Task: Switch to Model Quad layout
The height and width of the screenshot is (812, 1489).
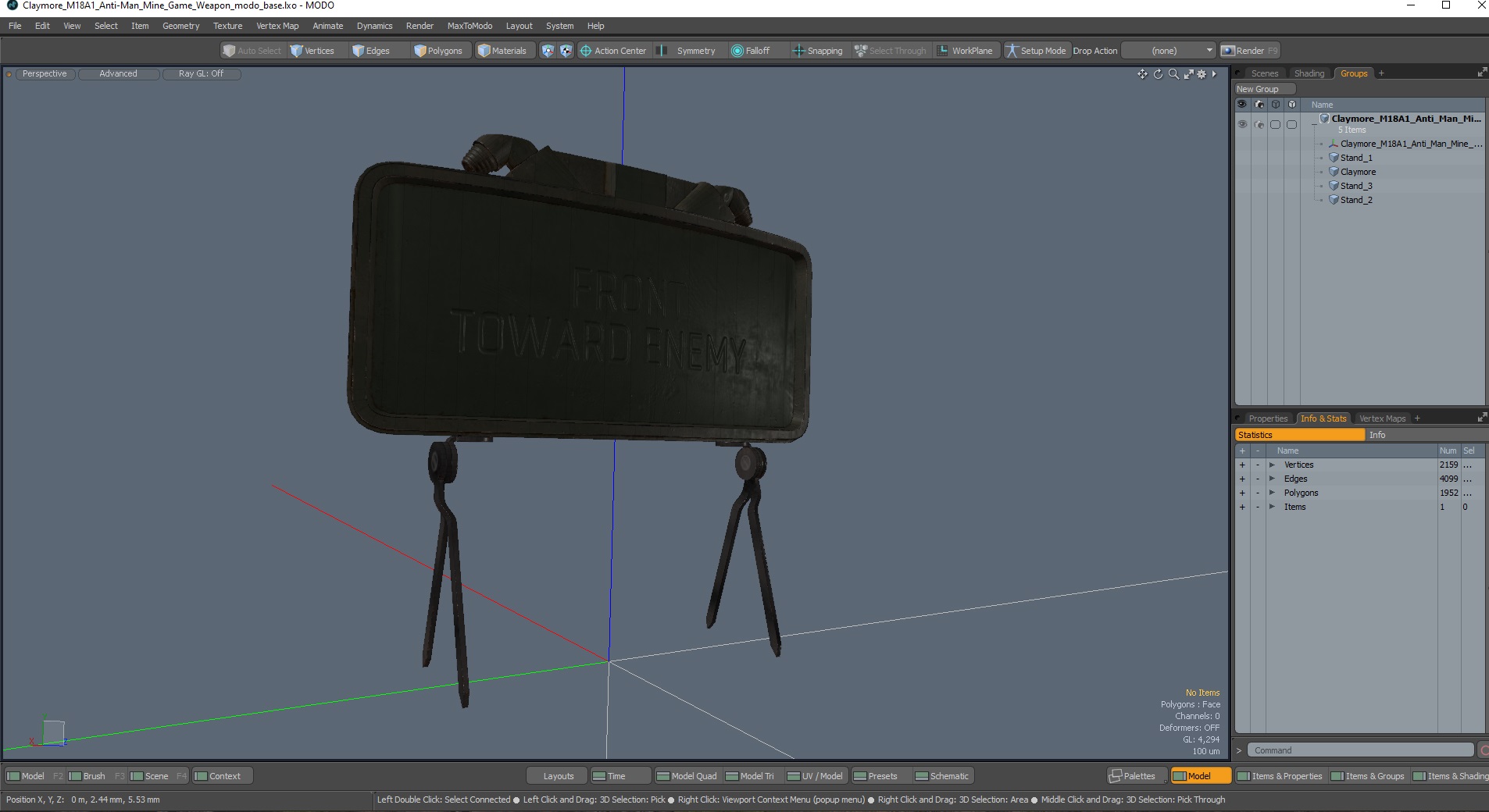Action: coord(687,776)
